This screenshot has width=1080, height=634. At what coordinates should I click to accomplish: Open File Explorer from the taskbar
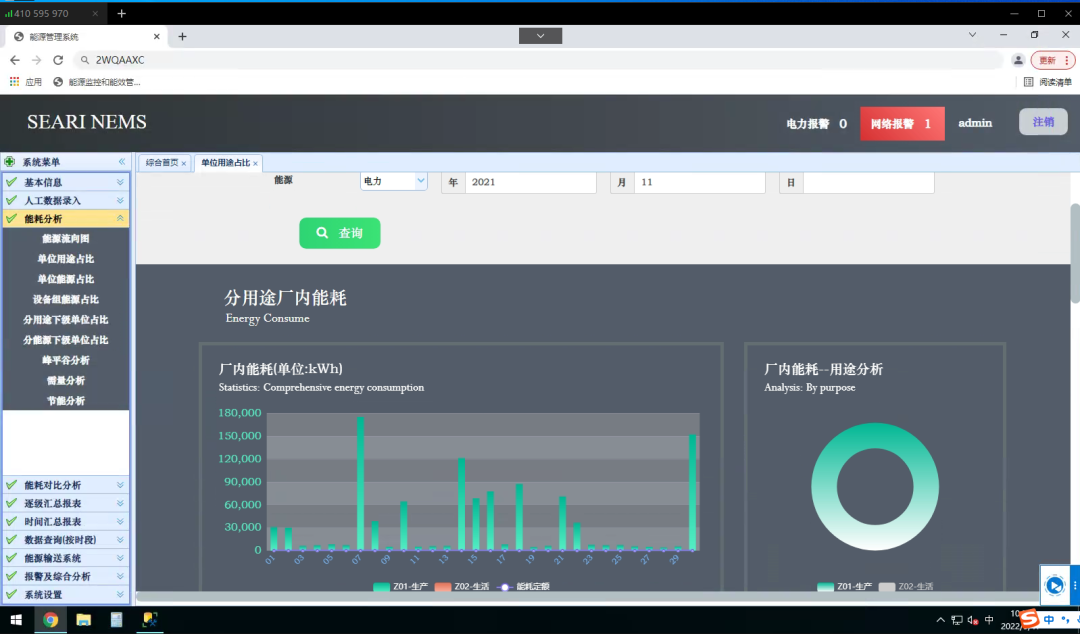(x=84, y=620)
